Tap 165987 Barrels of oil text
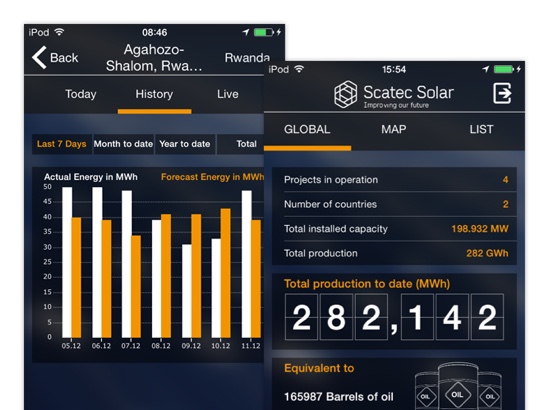Viewport: 550px width, 410px height. (x=338, y=397)
